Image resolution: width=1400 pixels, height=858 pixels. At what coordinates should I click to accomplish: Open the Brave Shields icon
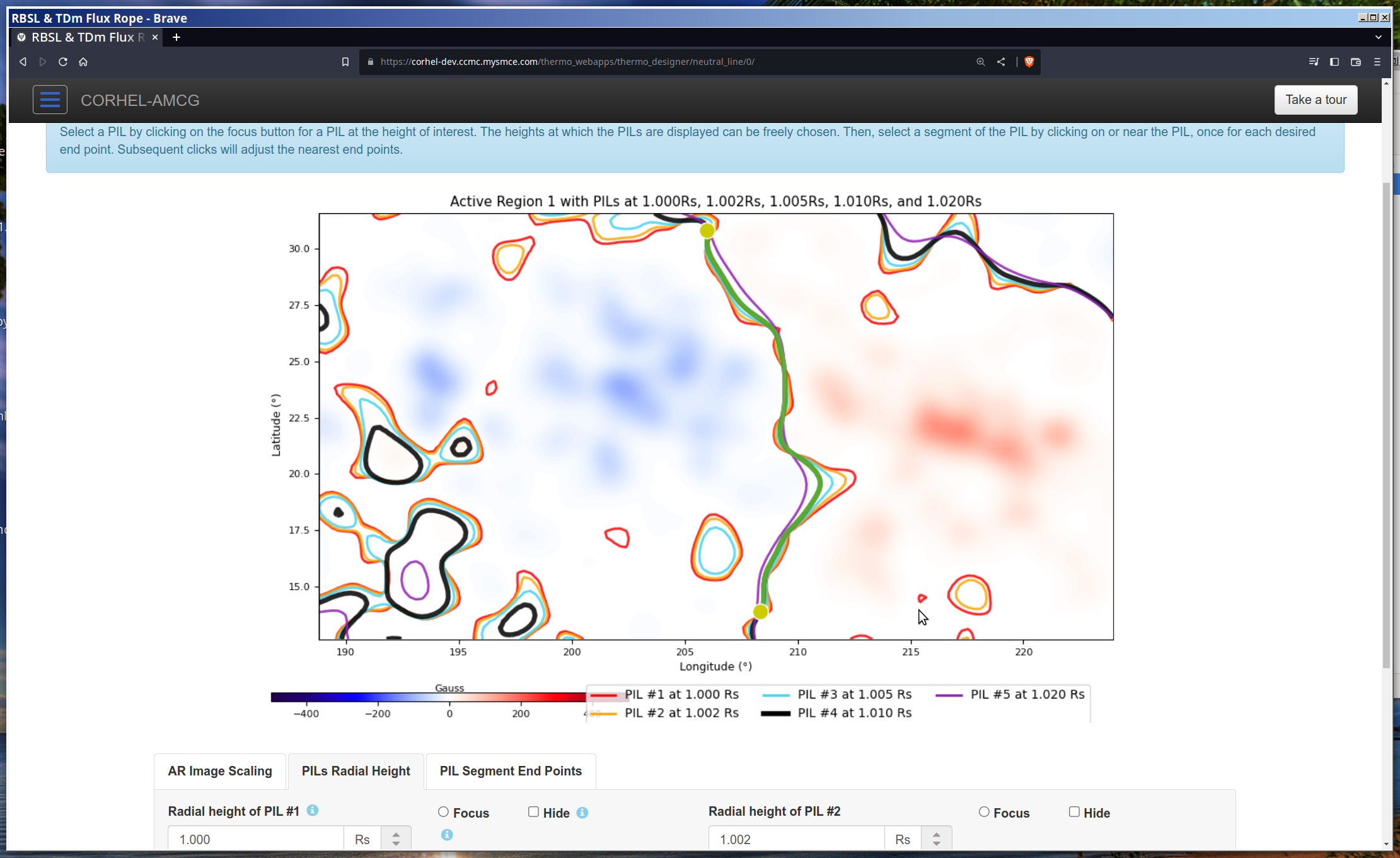(1029, 62)
